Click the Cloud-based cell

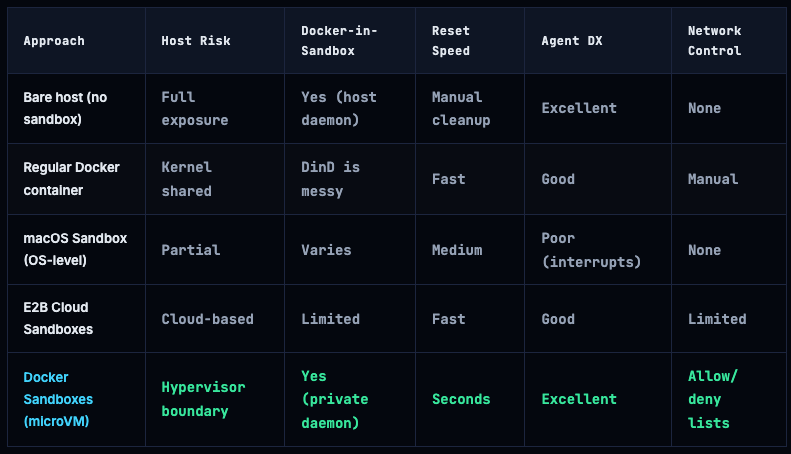coord(208,319)
